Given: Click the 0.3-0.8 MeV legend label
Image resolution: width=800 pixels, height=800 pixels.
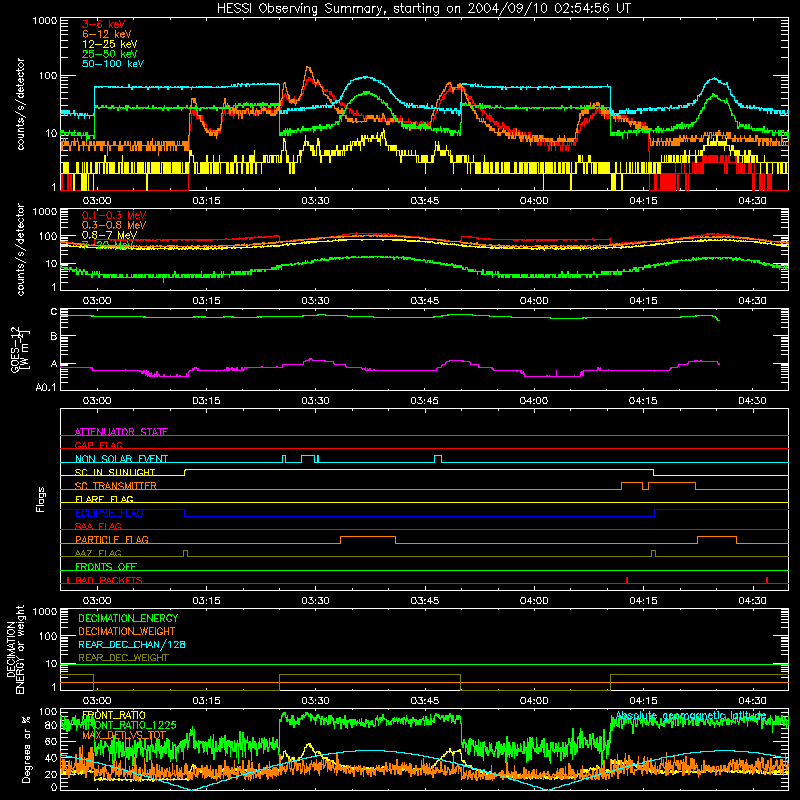Looking at the screenshot, I should 114,225.
